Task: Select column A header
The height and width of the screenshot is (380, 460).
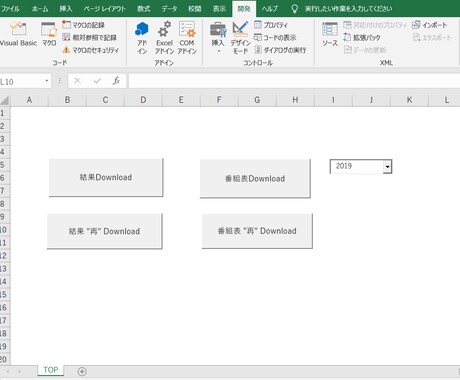Action: 29,100
